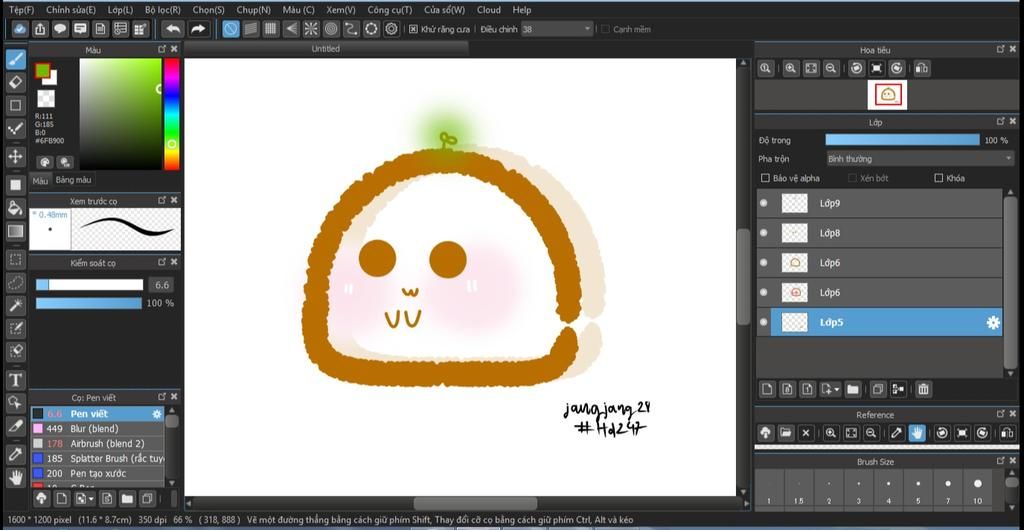Select the Bucket fill tool
This screenshot has height=530, width=1024.
(x=16, y=208)
